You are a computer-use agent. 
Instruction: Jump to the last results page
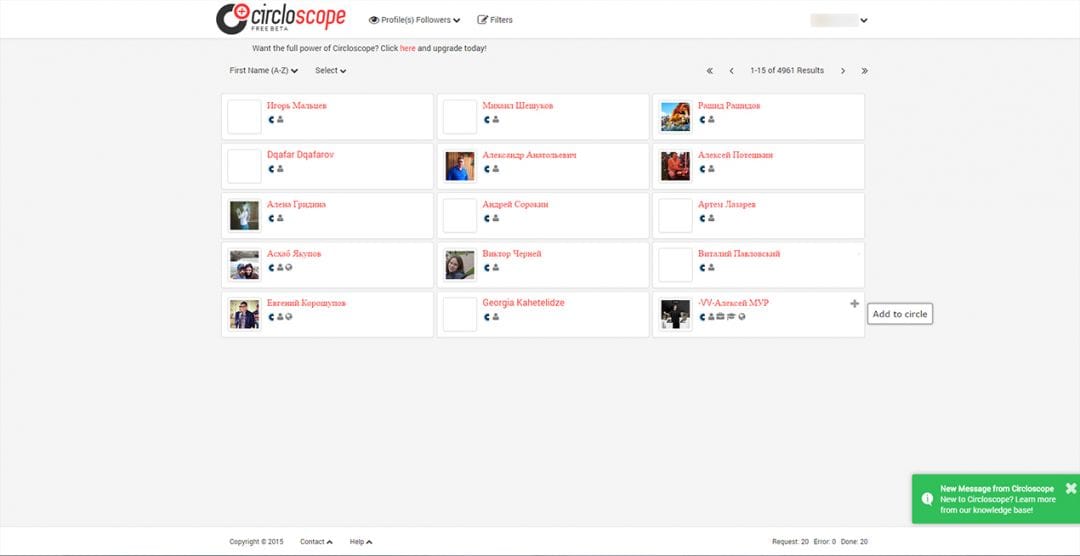864,70
